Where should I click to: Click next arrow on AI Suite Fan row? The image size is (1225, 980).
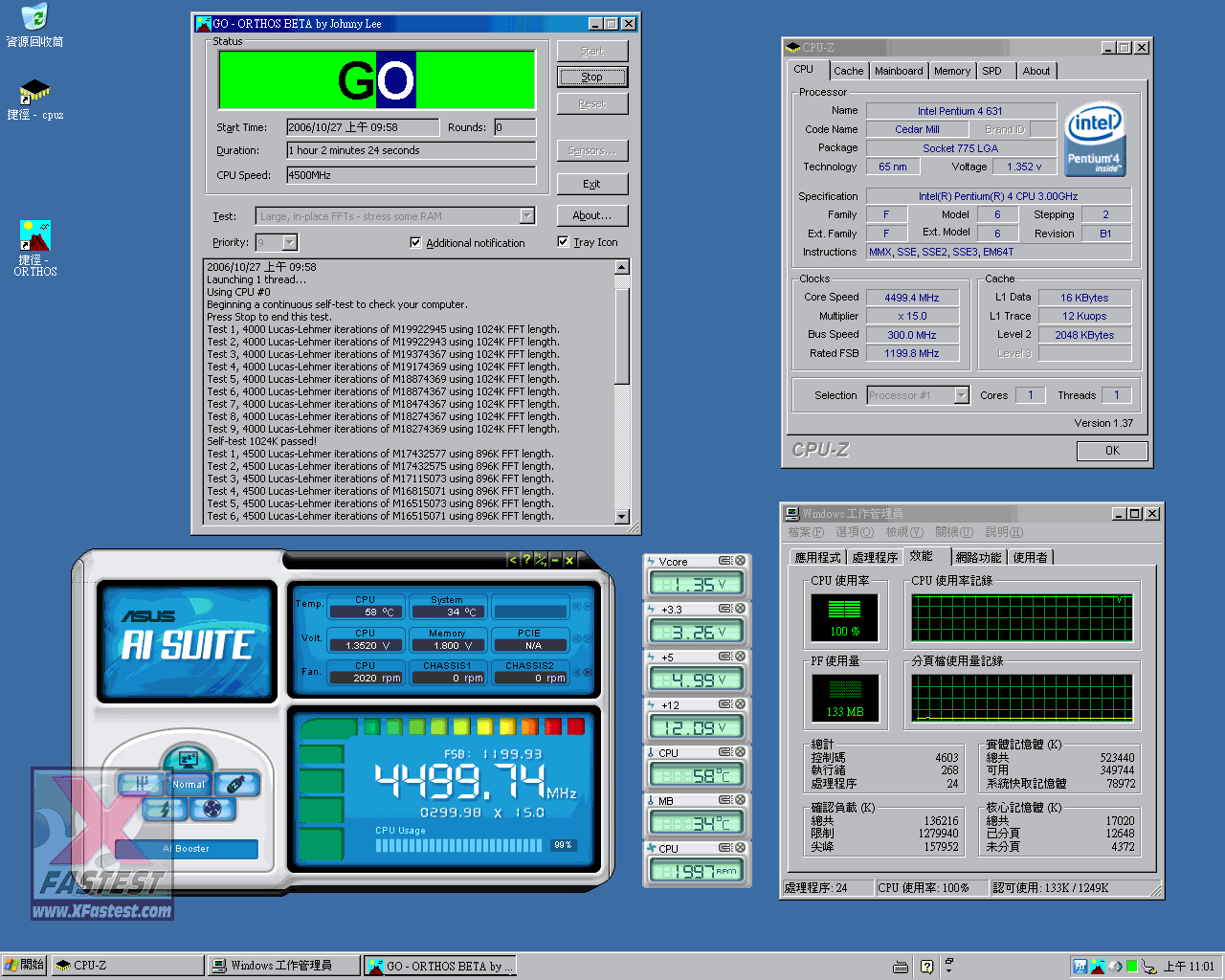[587, 671]
